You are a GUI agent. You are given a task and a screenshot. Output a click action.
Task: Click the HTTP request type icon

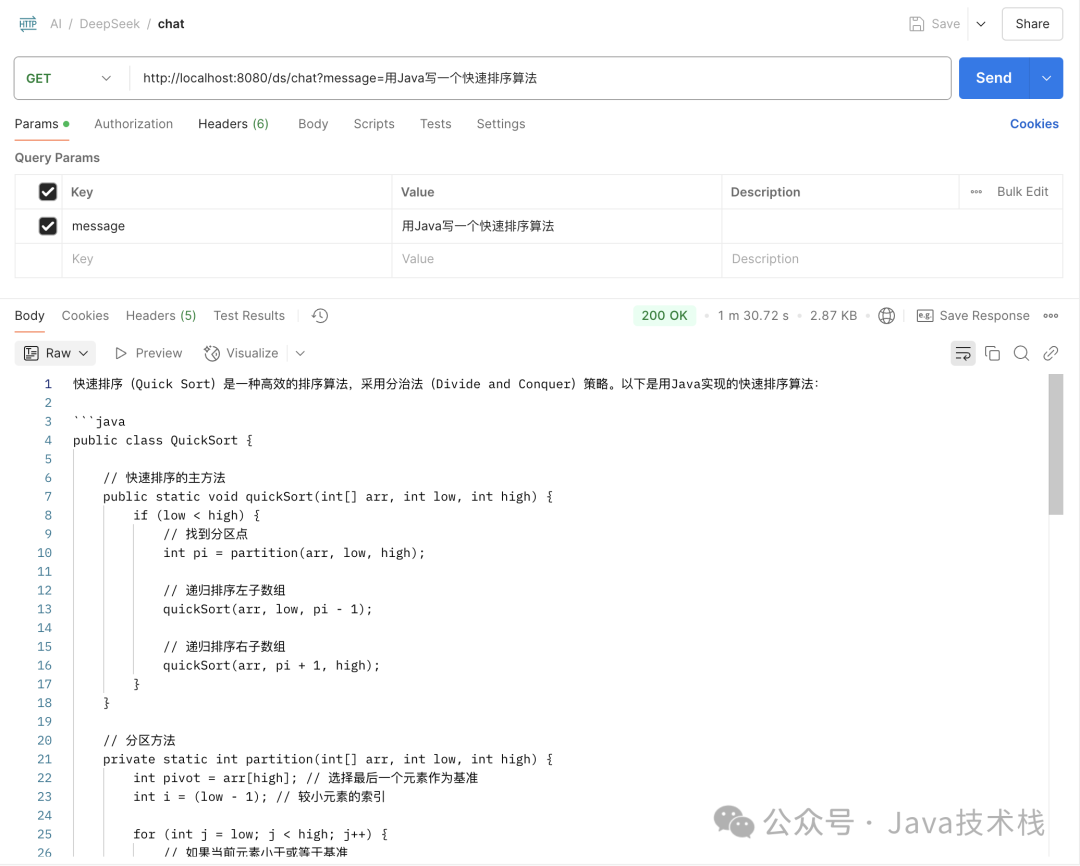[28, 24]
